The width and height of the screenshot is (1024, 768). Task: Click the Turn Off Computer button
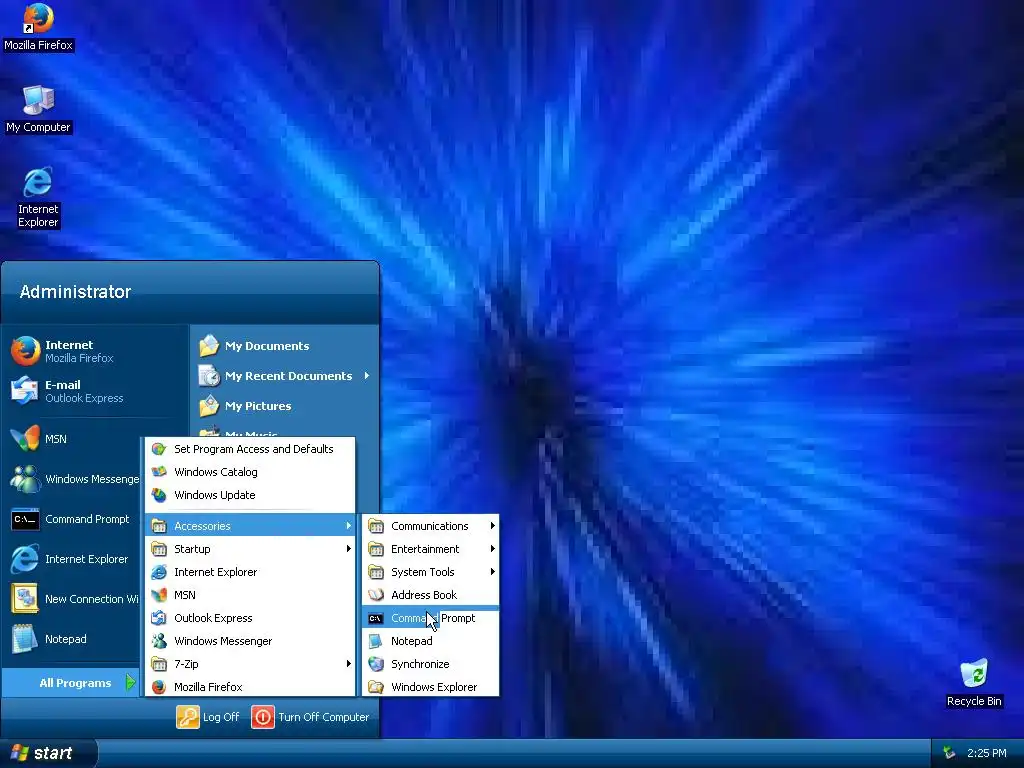click(311, 717)
